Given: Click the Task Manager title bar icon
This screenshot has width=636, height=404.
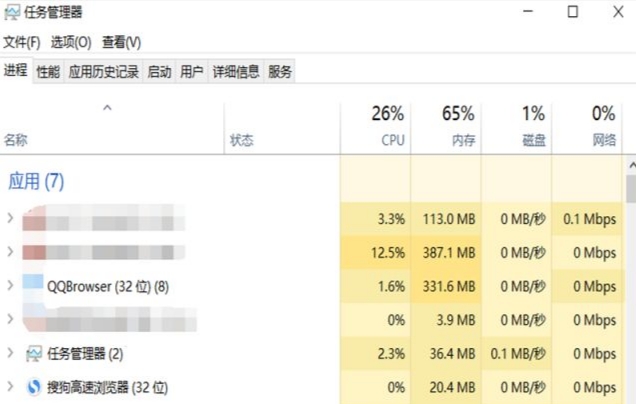Looking at the screenshot, I should 11,13.
